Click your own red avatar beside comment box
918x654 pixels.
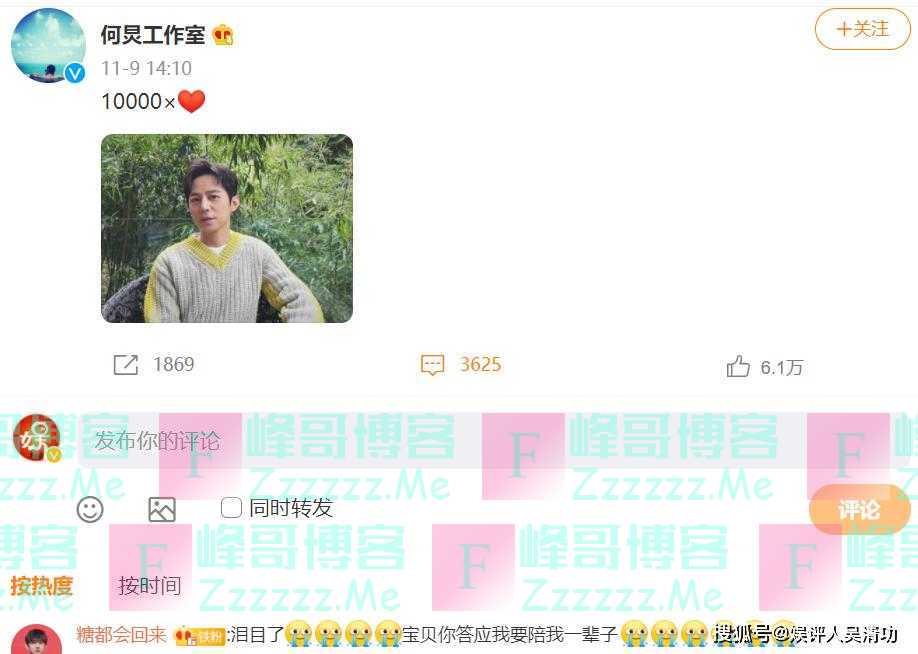tap(36, 437)
